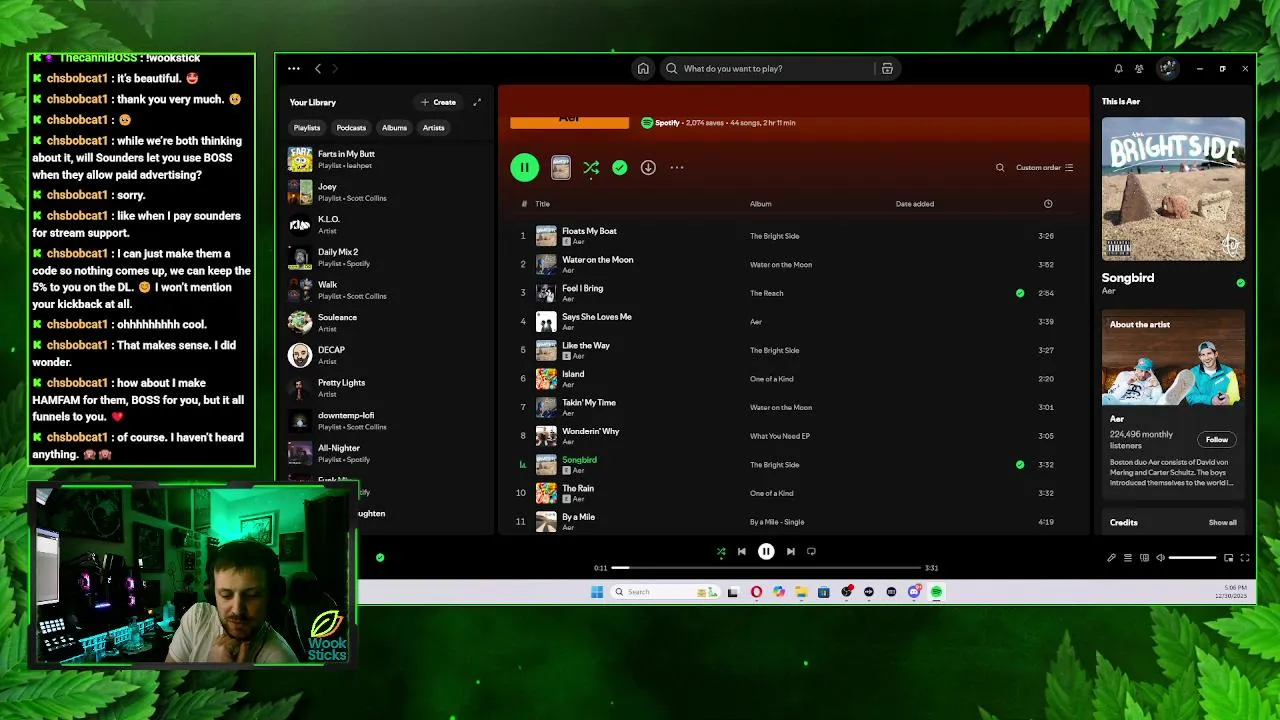Screen dimensions: 1280x720
Task: Sort by duration clock column header
Action: coord(1048,204)
